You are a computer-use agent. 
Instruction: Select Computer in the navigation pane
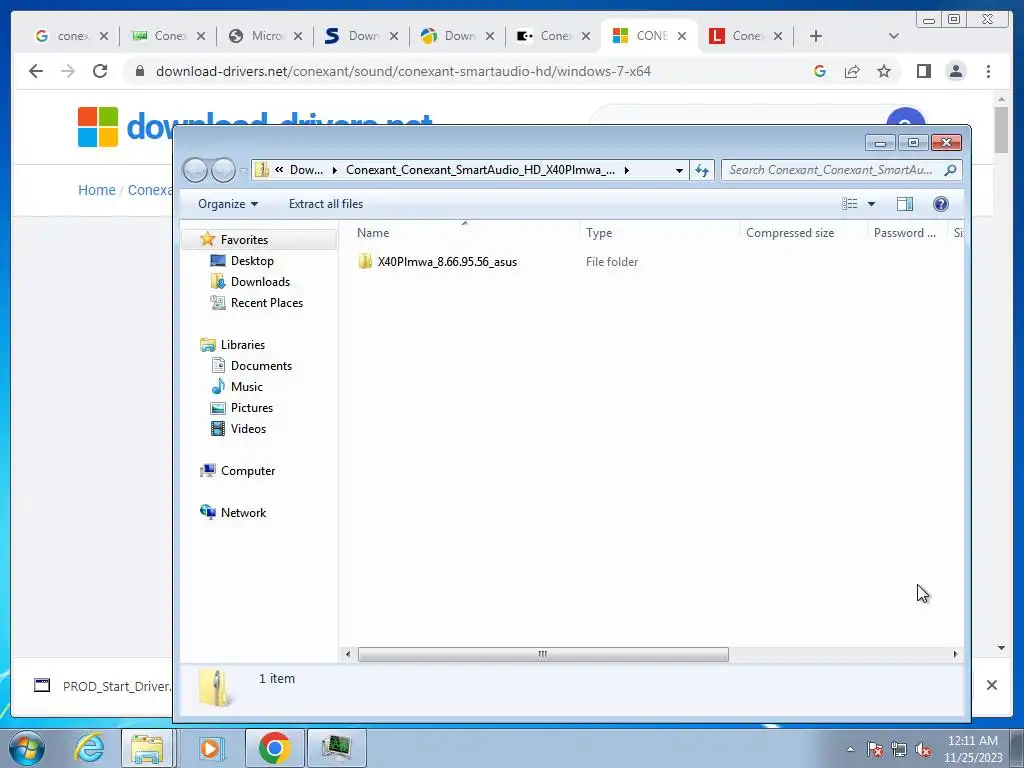pos(248,471)
